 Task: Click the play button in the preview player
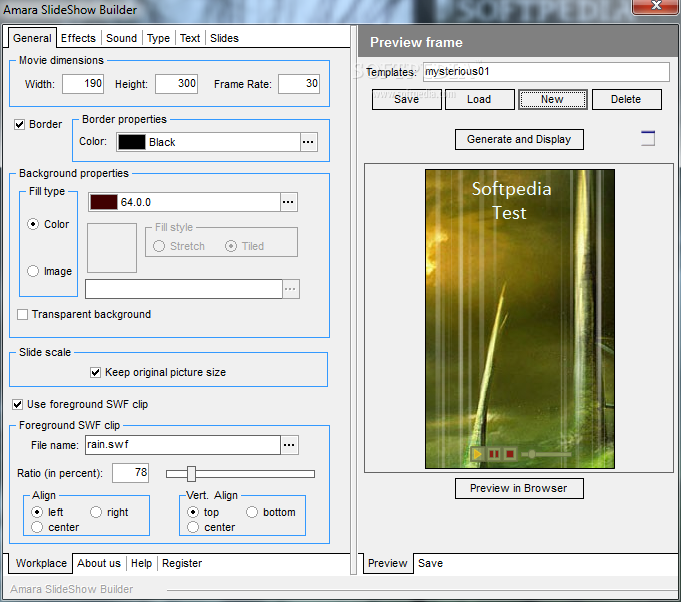pyautogui.click(x=477, y=454)
